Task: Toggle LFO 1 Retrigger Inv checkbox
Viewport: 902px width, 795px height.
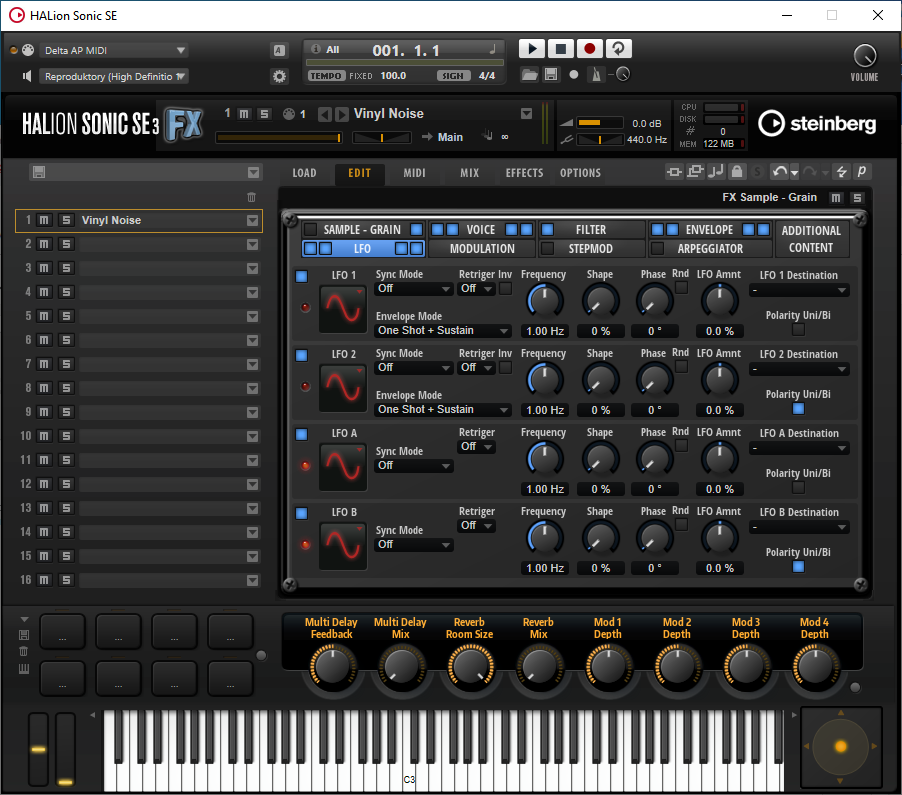Action: 505,288
